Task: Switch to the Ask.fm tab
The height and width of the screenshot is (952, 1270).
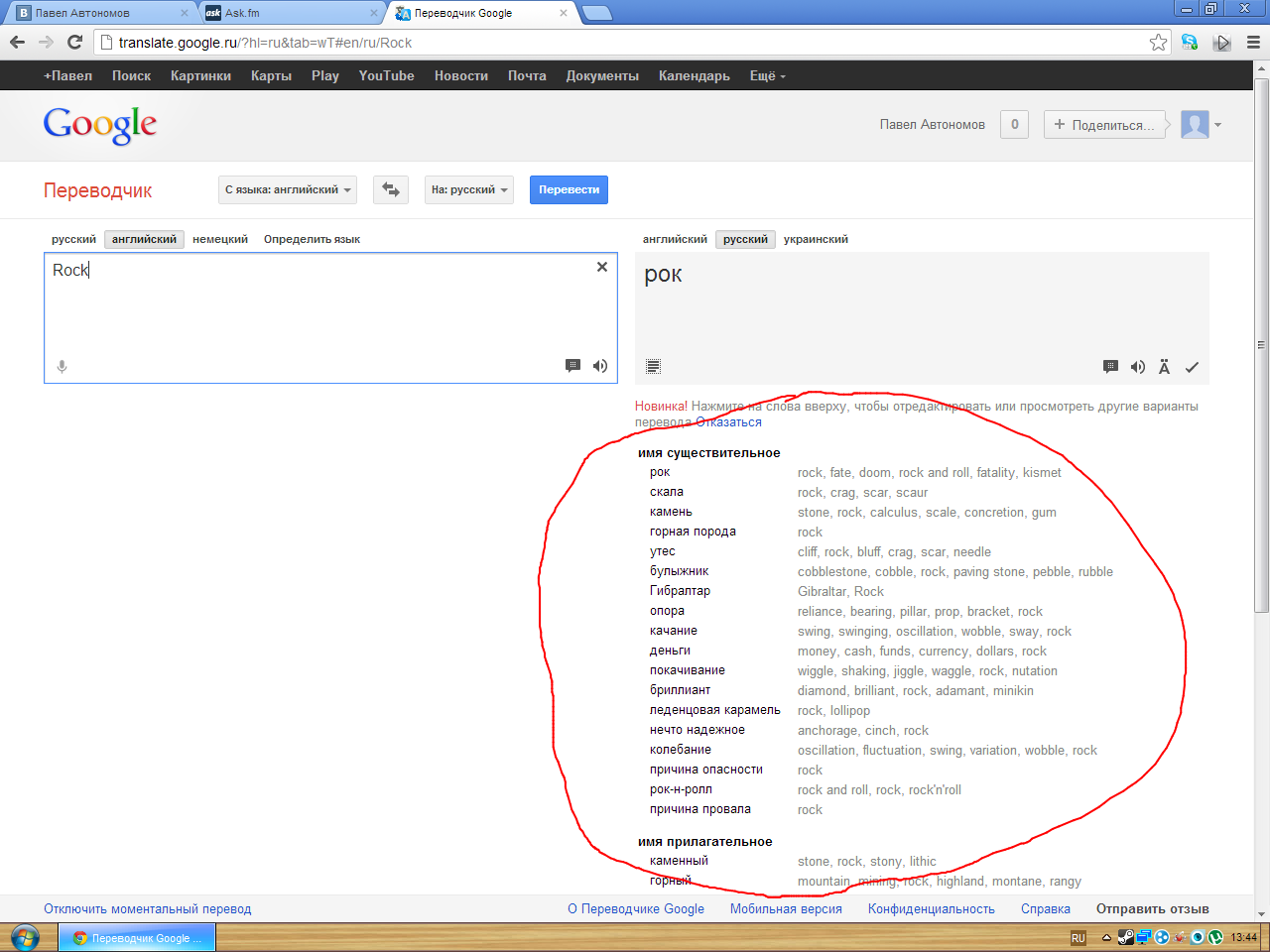Action: pos(288,13)
